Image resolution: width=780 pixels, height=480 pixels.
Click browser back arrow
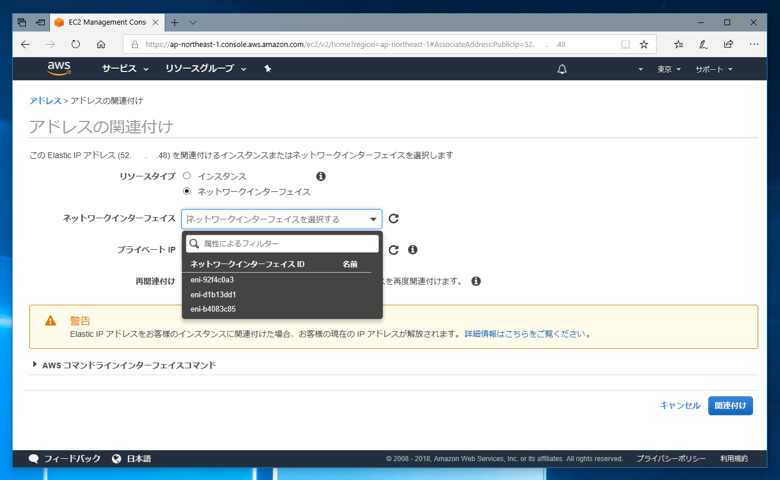pyautogui.click(x=25, y=44)
